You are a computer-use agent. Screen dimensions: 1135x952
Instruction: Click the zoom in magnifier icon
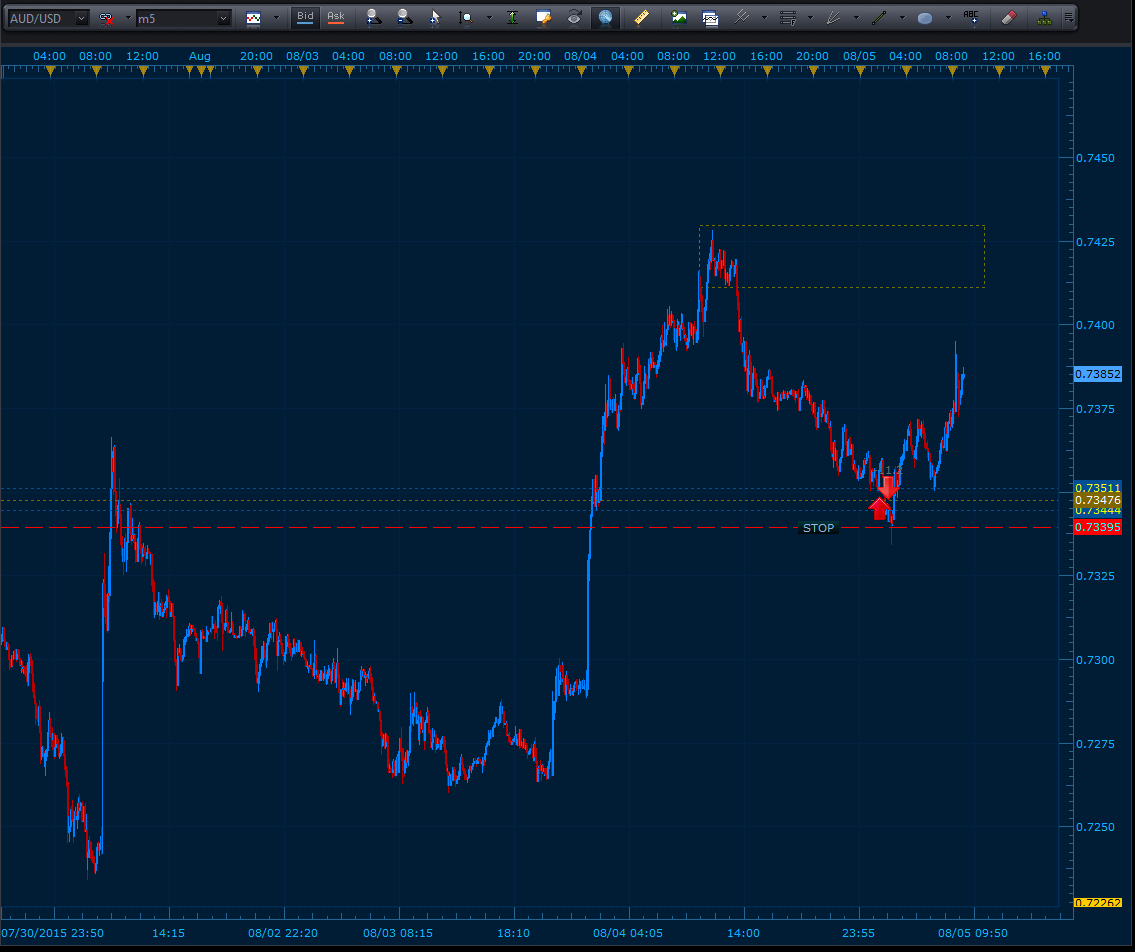click(x=373, y=17)
